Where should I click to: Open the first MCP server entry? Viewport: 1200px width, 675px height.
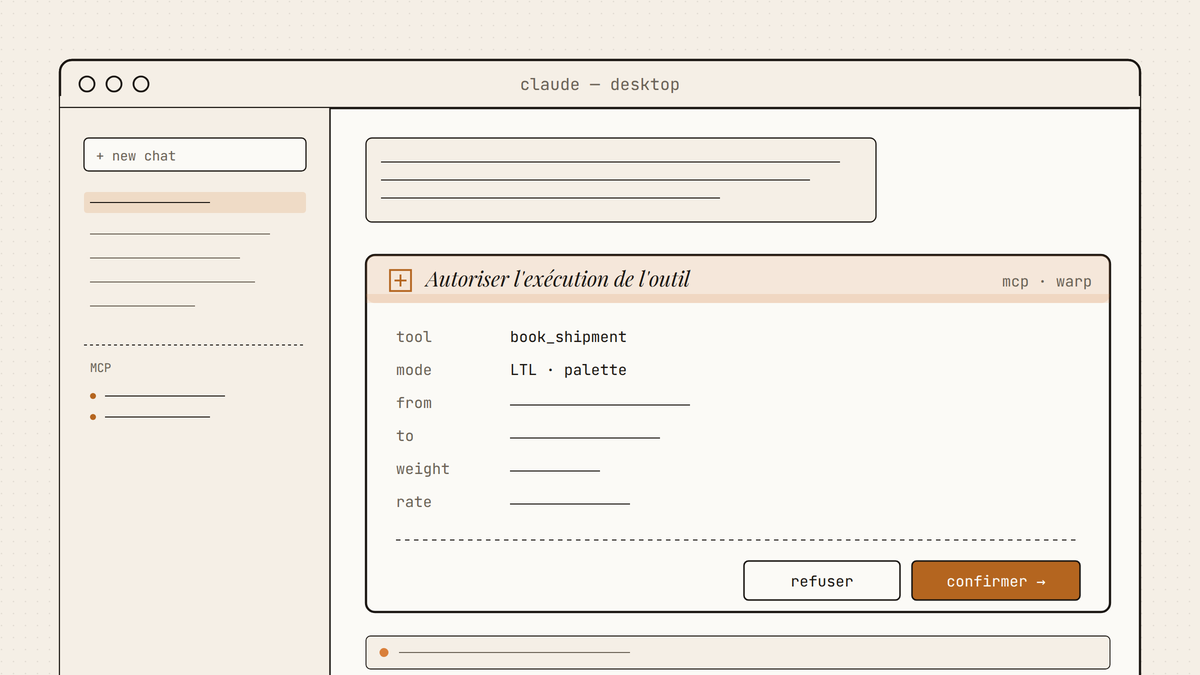[157, 396]
